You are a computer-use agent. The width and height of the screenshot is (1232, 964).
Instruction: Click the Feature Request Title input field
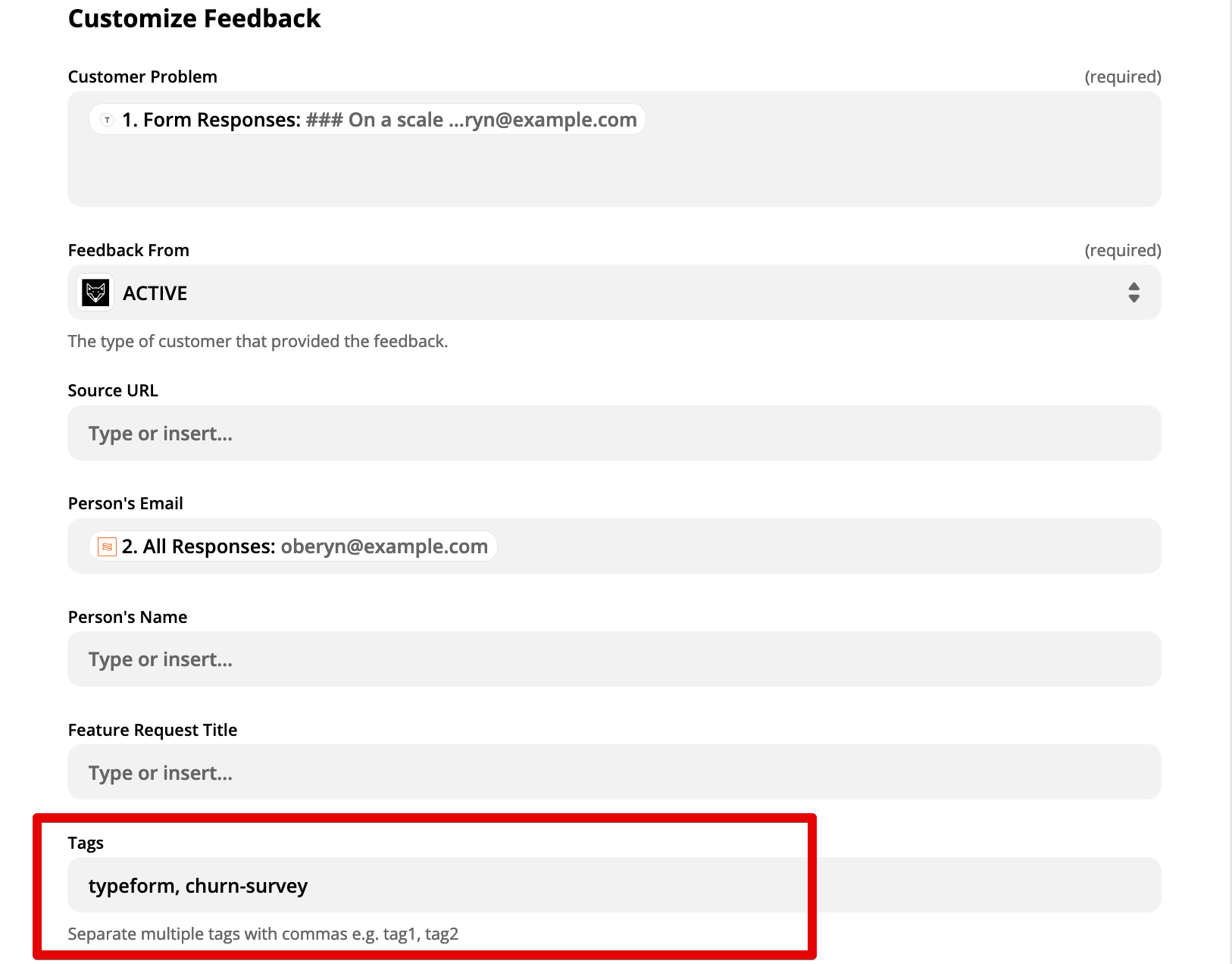coord(614,772)
